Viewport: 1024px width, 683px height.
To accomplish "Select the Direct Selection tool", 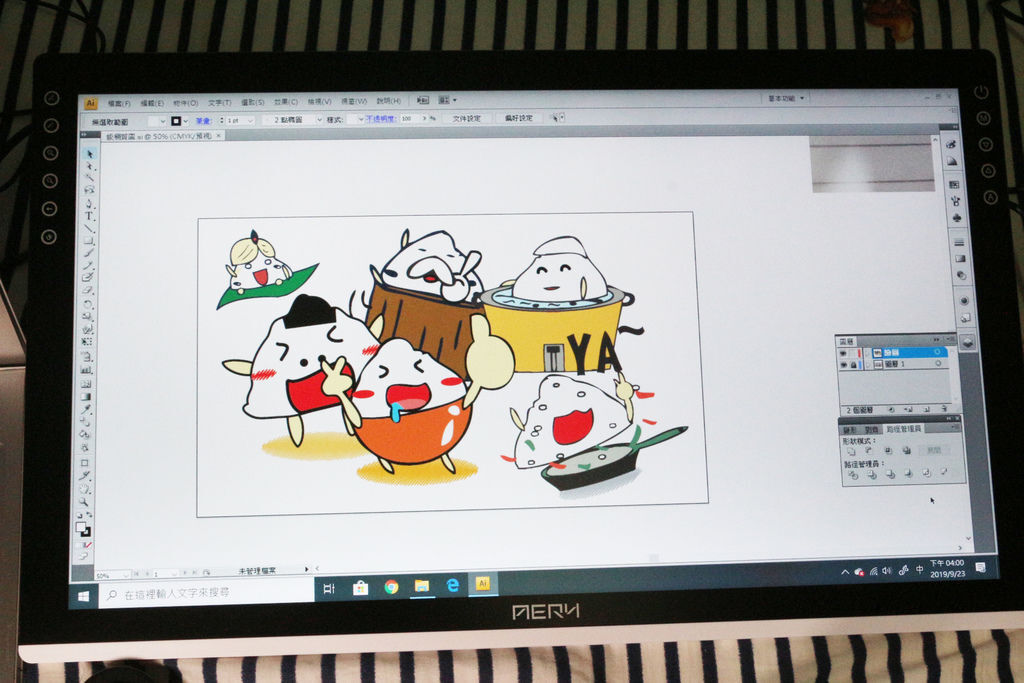I will tap(90, 167).
